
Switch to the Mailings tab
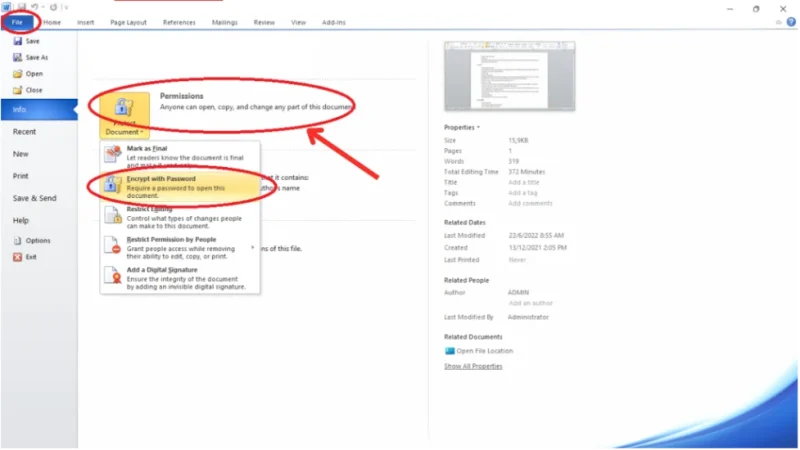(x=224, y=22)
